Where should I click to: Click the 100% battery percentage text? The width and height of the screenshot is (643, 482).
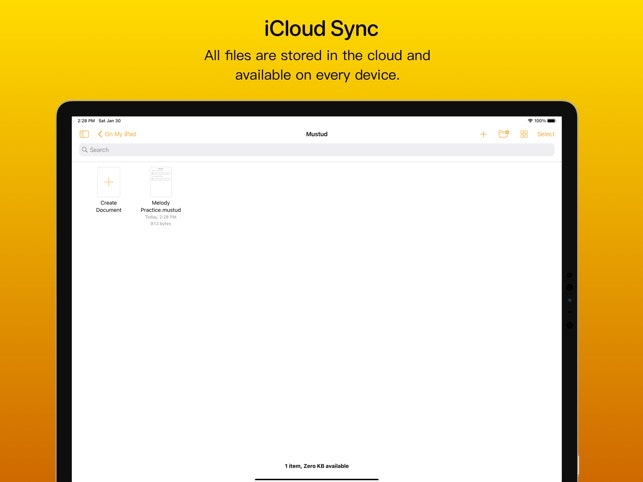coord(540,121)
